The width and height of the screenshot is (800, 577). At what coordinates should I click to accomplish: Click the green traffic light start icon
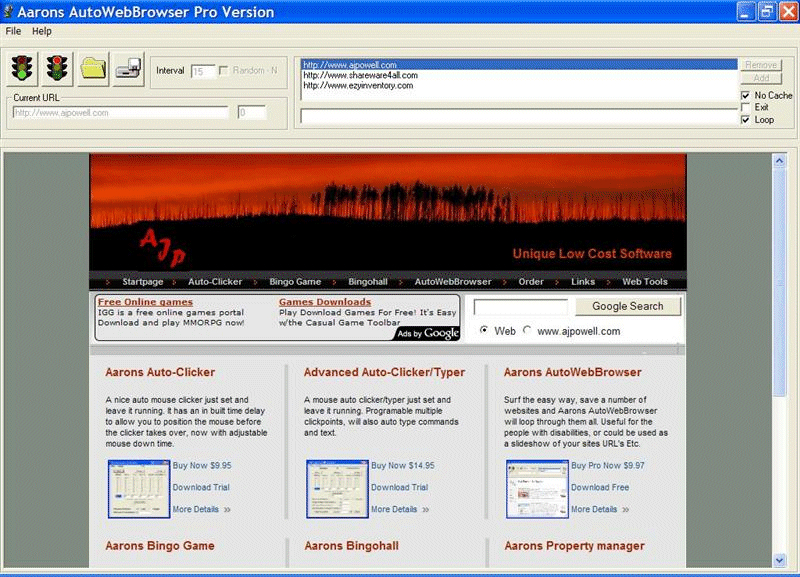[24, 68]
